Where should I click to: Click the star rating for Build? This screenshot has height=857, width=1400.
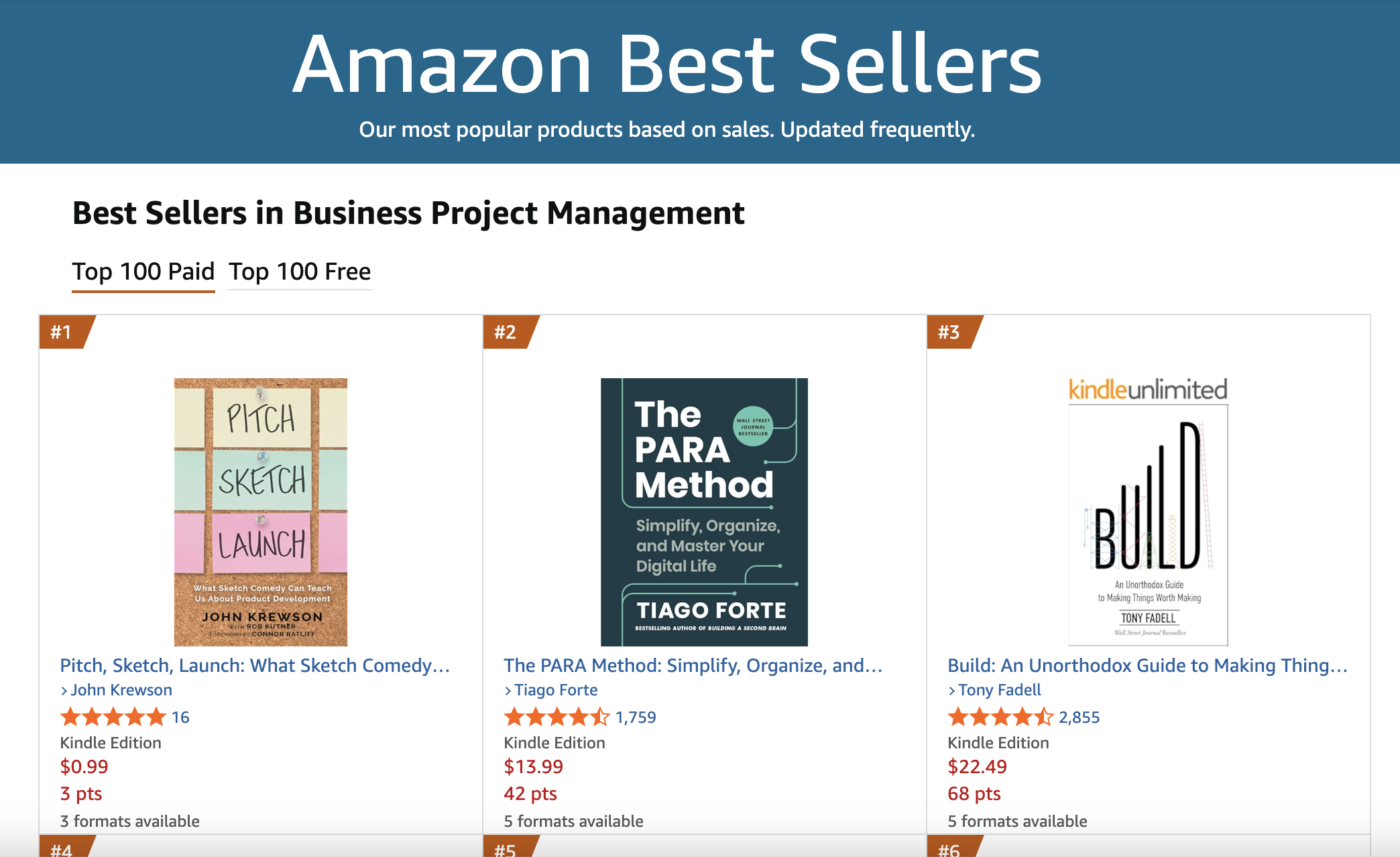[x=1000, y=717]
